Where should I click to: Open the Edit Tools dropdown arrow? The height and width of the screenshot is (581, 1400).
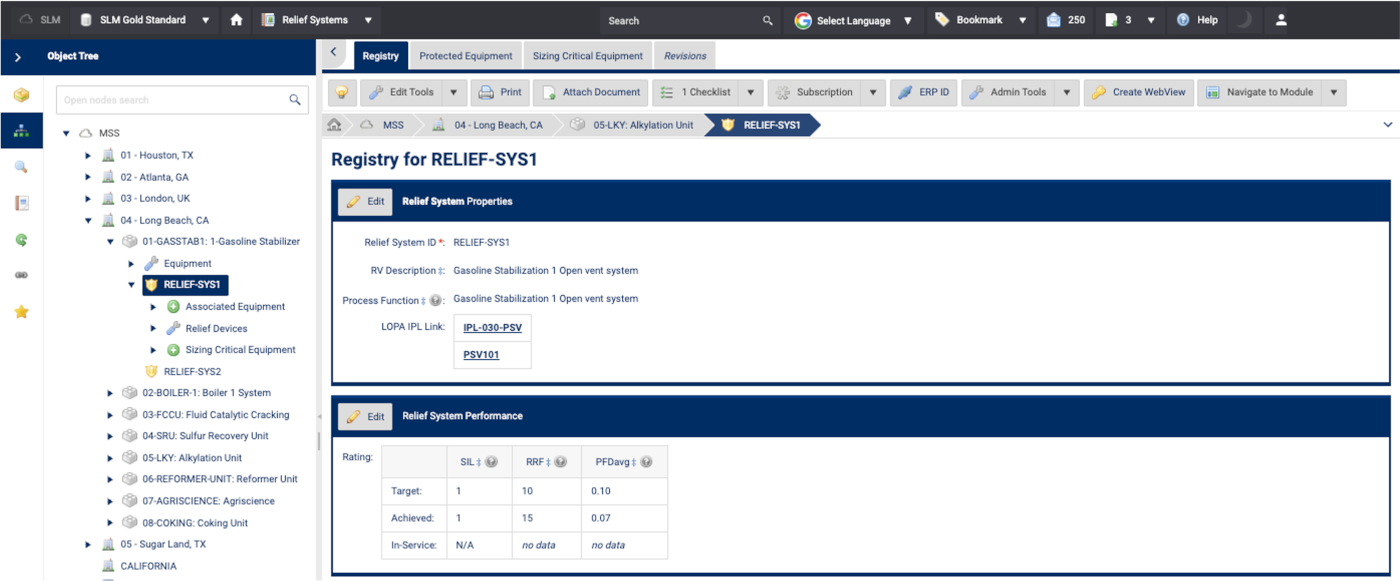pos(453,92)
